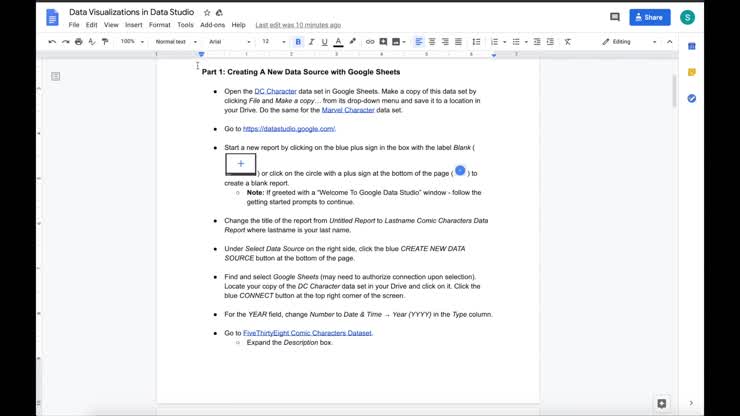Click the blank report plus image

click(241, 164)
